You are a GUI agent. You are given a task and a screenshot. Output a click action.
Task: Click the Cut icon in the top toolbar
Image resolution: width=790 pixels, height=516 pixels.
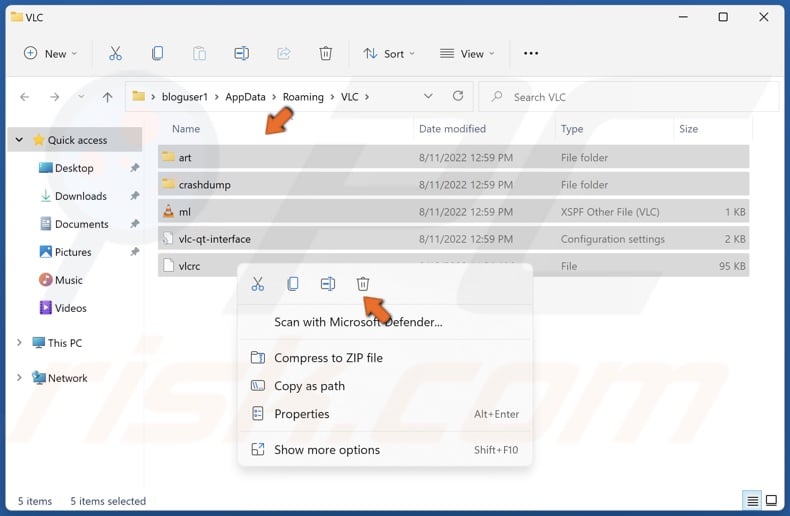[115, 53]
